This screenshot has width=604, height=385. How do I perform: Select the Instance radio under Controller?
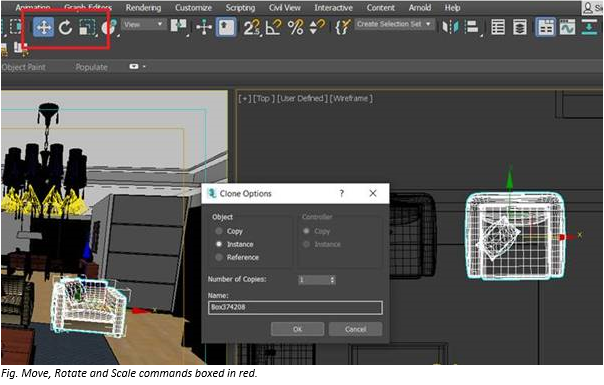coord(306,244)
